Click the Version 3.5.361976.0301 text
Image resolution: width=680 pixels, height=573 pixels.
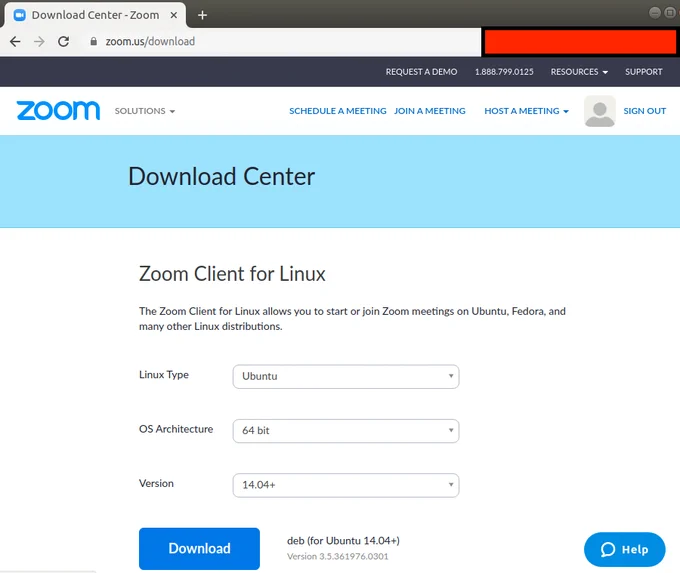tap(337, 557)
